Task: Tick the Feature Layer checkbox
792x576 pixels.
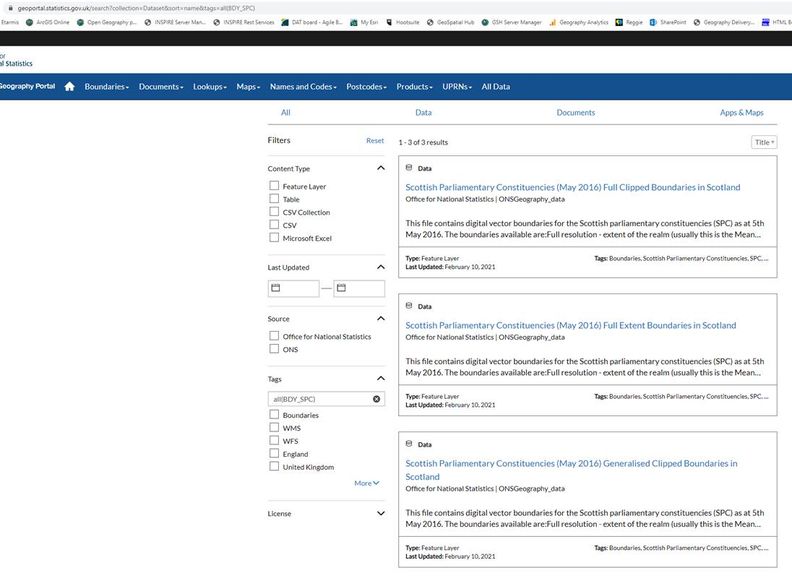Action: (274, 185)
